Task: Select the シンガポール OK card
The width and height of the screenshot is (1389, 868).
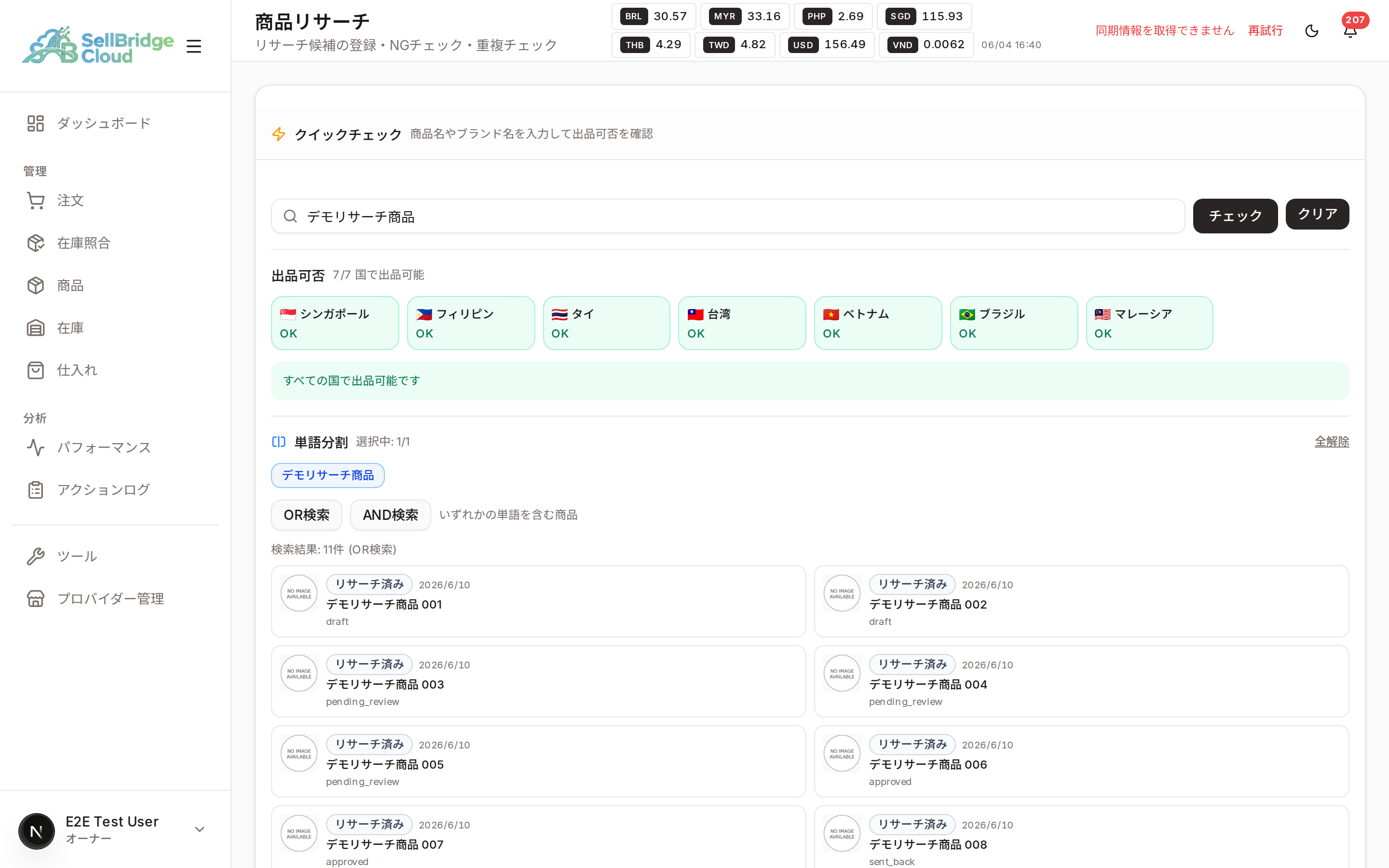Action: click(335, 323)
